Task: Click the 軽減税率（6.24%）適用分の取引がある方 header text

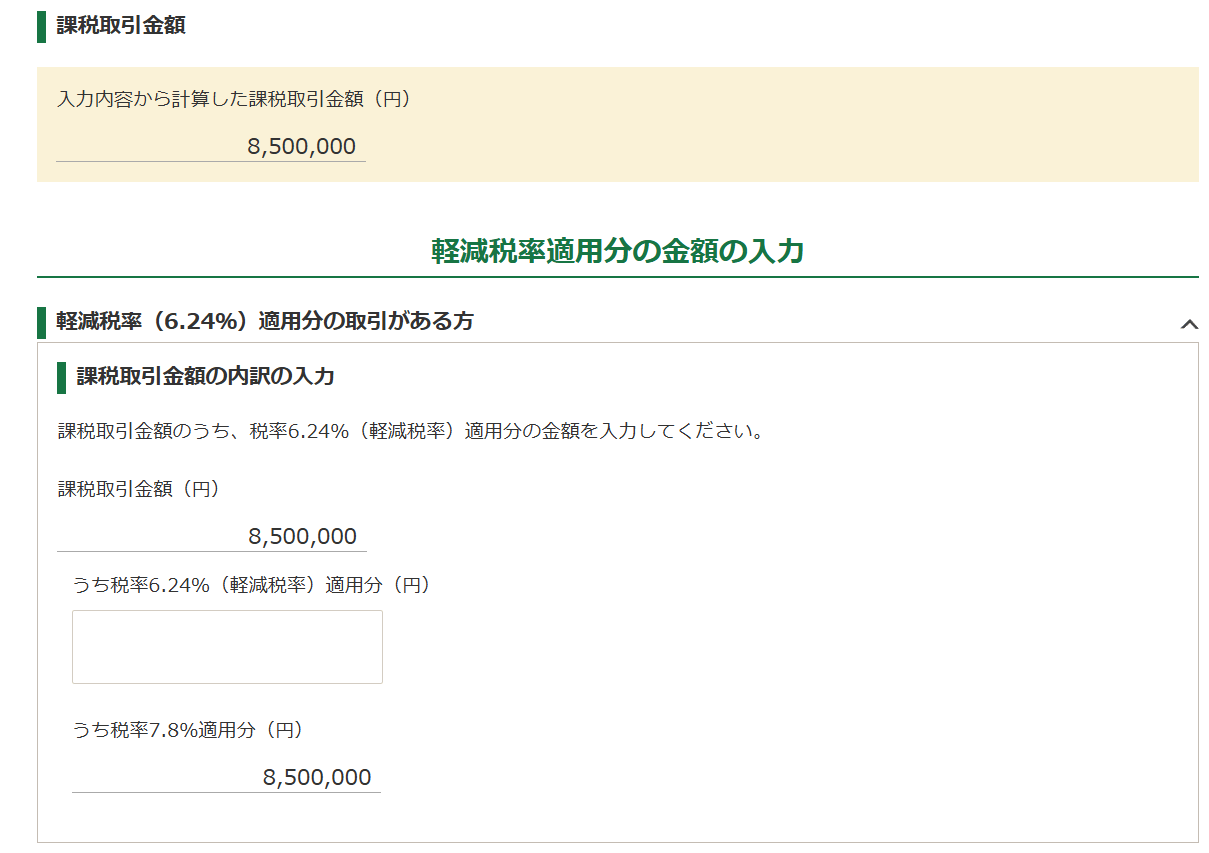Action: 265,321
